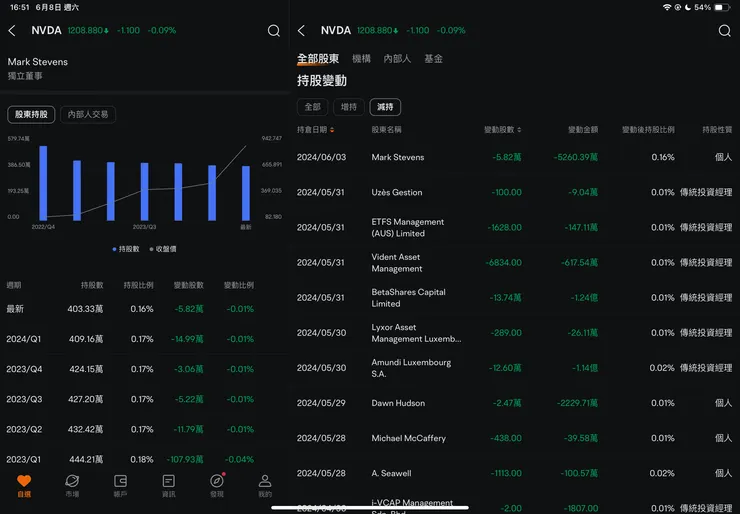This screenshot has height=514, width=740.
Task: Tap the 2023/Q3 bar in chart
Action: 144,192
